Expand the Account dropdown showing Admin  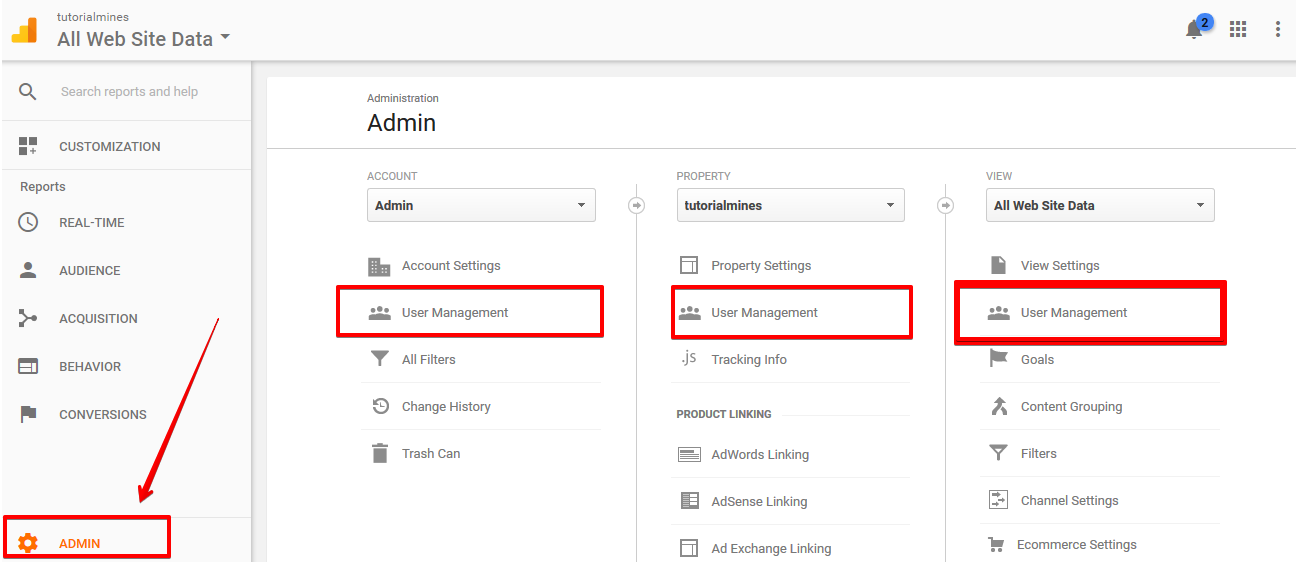click(x=481, y=205)
